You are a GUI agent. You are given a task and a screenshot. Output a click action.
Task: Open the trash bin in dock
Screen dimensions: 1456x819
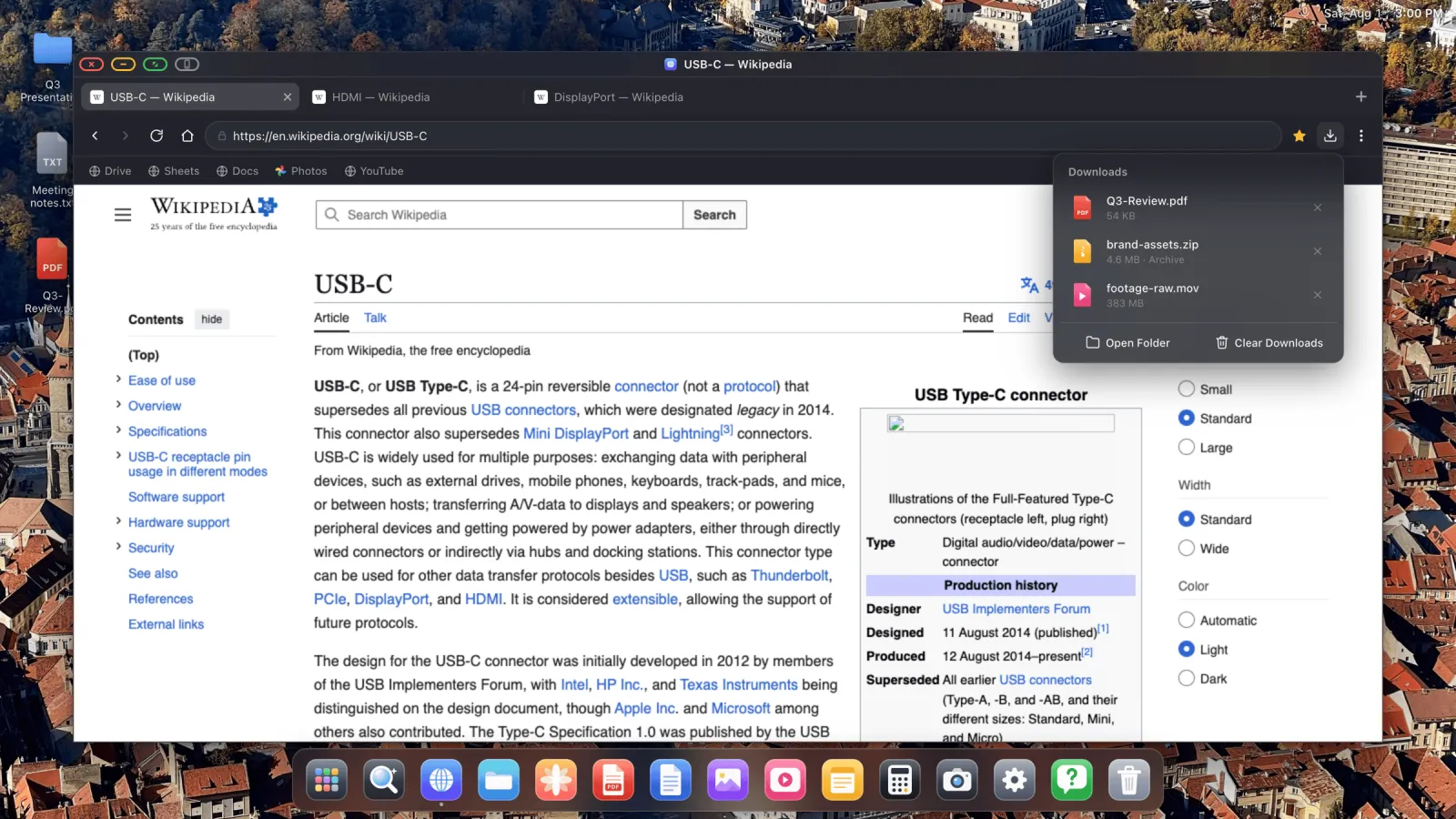pos(1129,780)
